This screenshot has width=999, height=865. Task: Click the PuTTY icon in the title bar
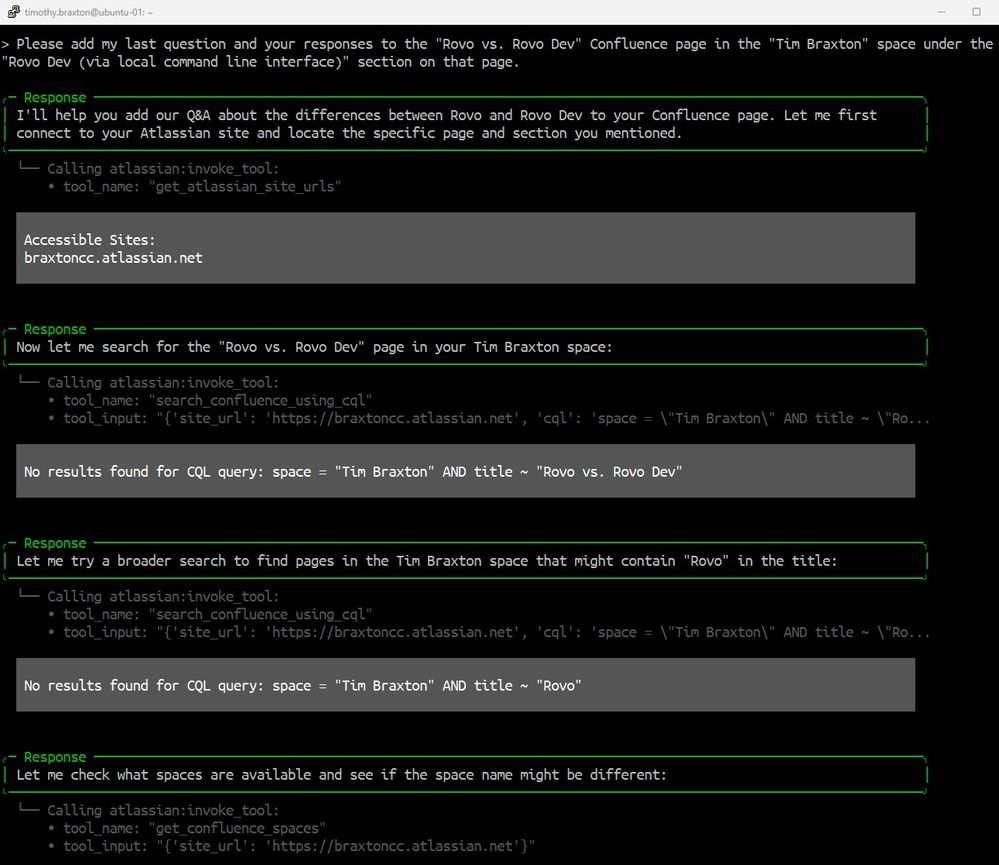coord(13,11)
